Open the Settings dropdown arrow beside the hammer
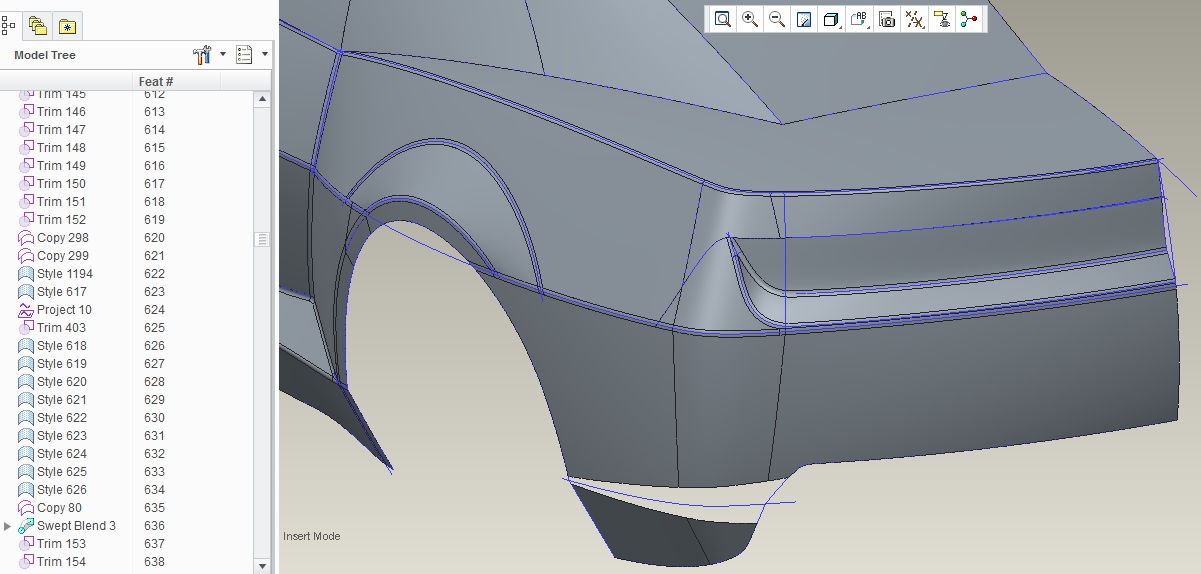The height and width of the screenshot is (574, 1201). click(x=222, y=55)
